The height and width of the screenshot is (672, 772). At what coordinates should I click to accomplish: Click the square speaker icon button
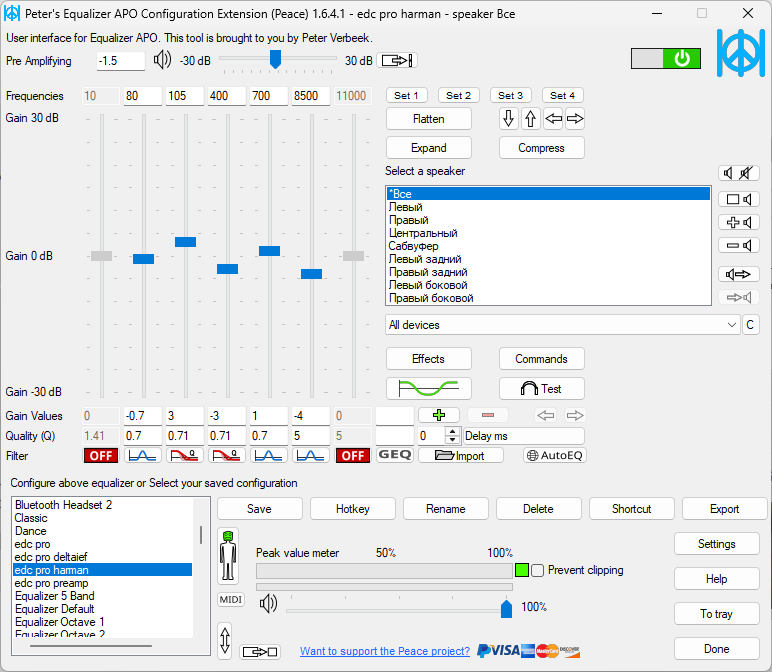[x=739, y=199]
